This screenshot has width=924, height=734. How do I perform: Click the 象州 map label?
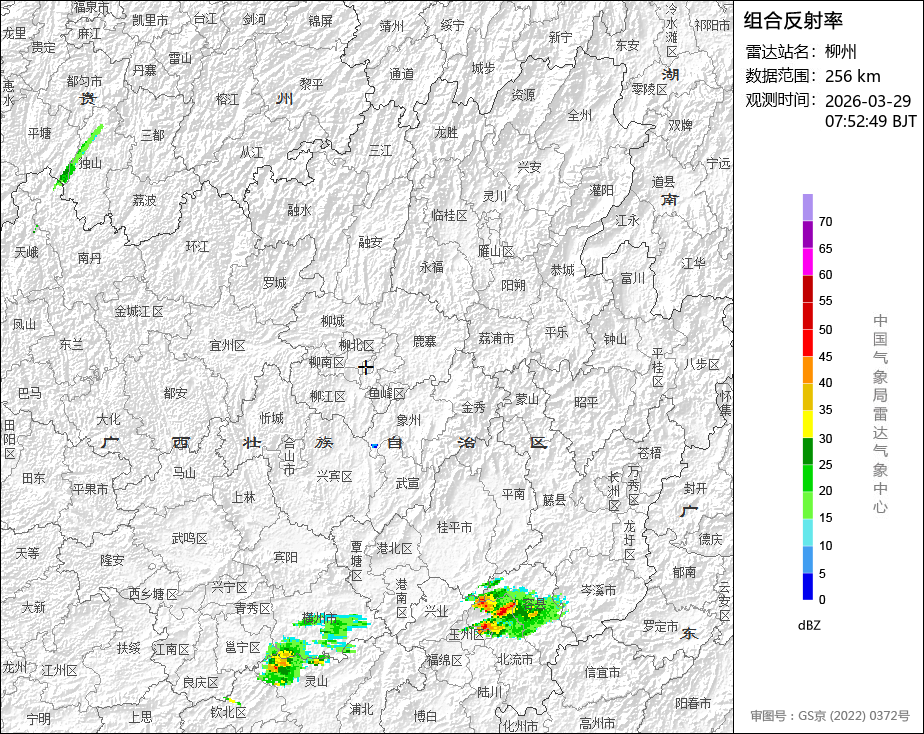409,420
